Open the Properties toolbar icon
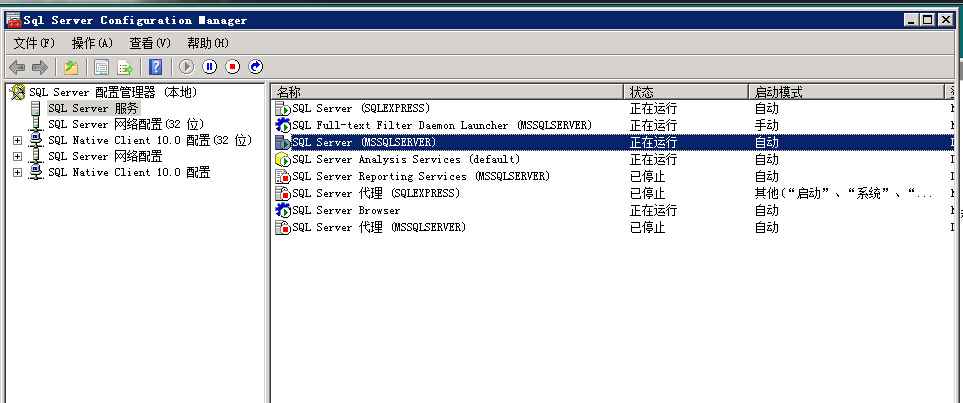 [101, 67]
